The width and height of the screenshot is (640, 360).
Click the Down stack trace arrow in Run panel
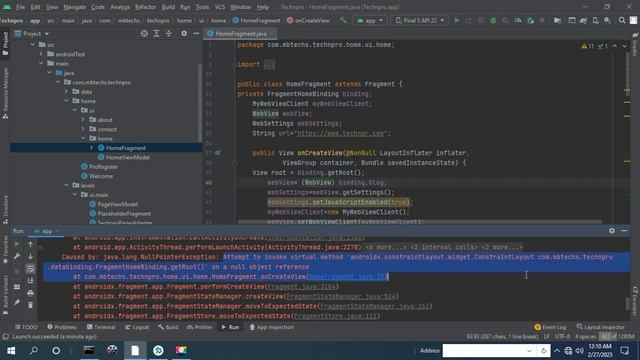pos(30,256)
